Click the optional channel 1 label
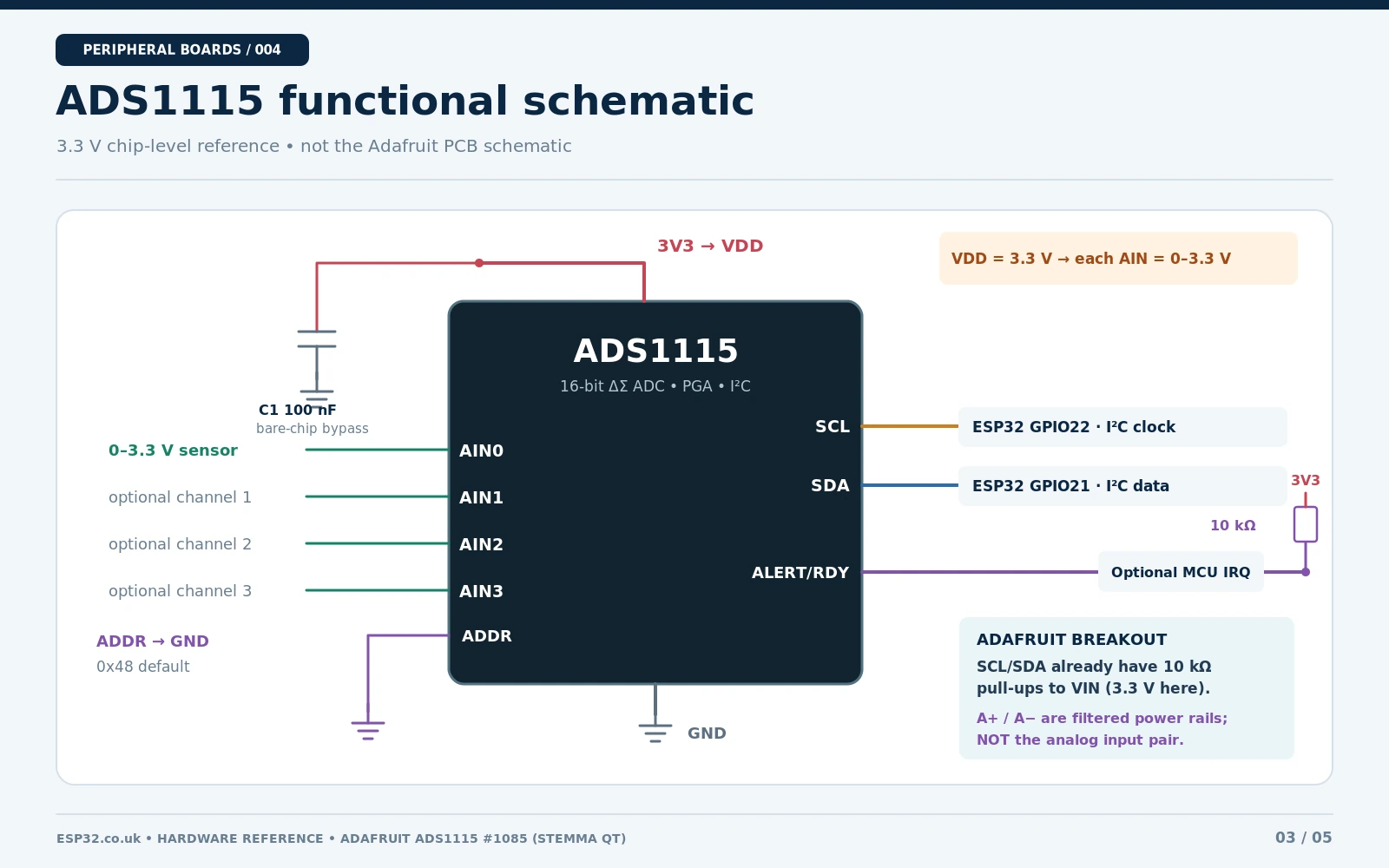This screenshot has height=868, width=1389. click(x=180, y=497)
